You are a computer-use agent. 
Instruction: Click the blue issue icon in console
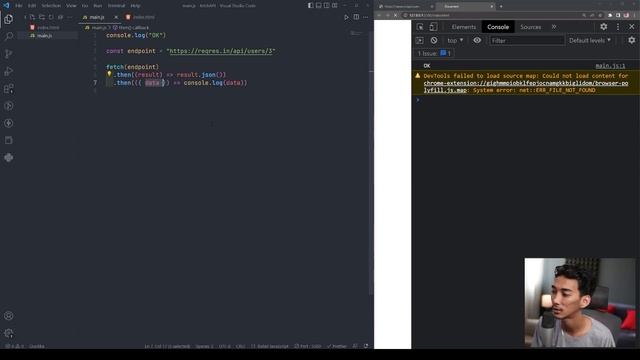coord(443,53)
